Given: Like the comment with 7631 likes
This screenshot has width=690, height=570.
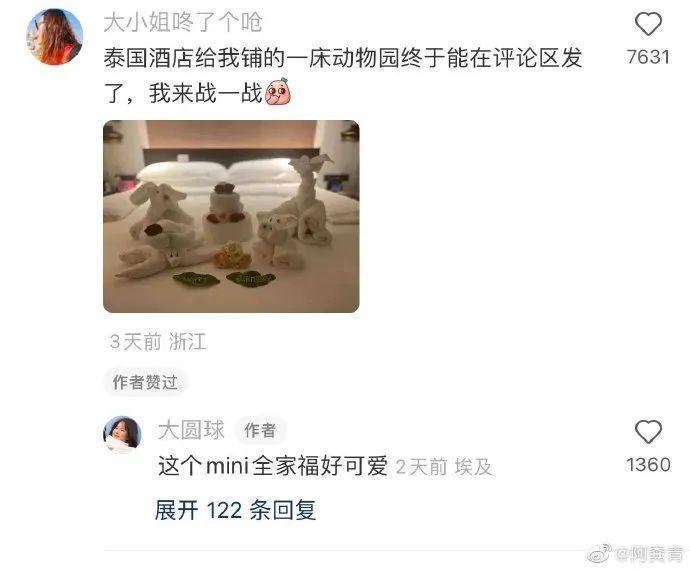Looking at the screenshot, I should [648, 24].
